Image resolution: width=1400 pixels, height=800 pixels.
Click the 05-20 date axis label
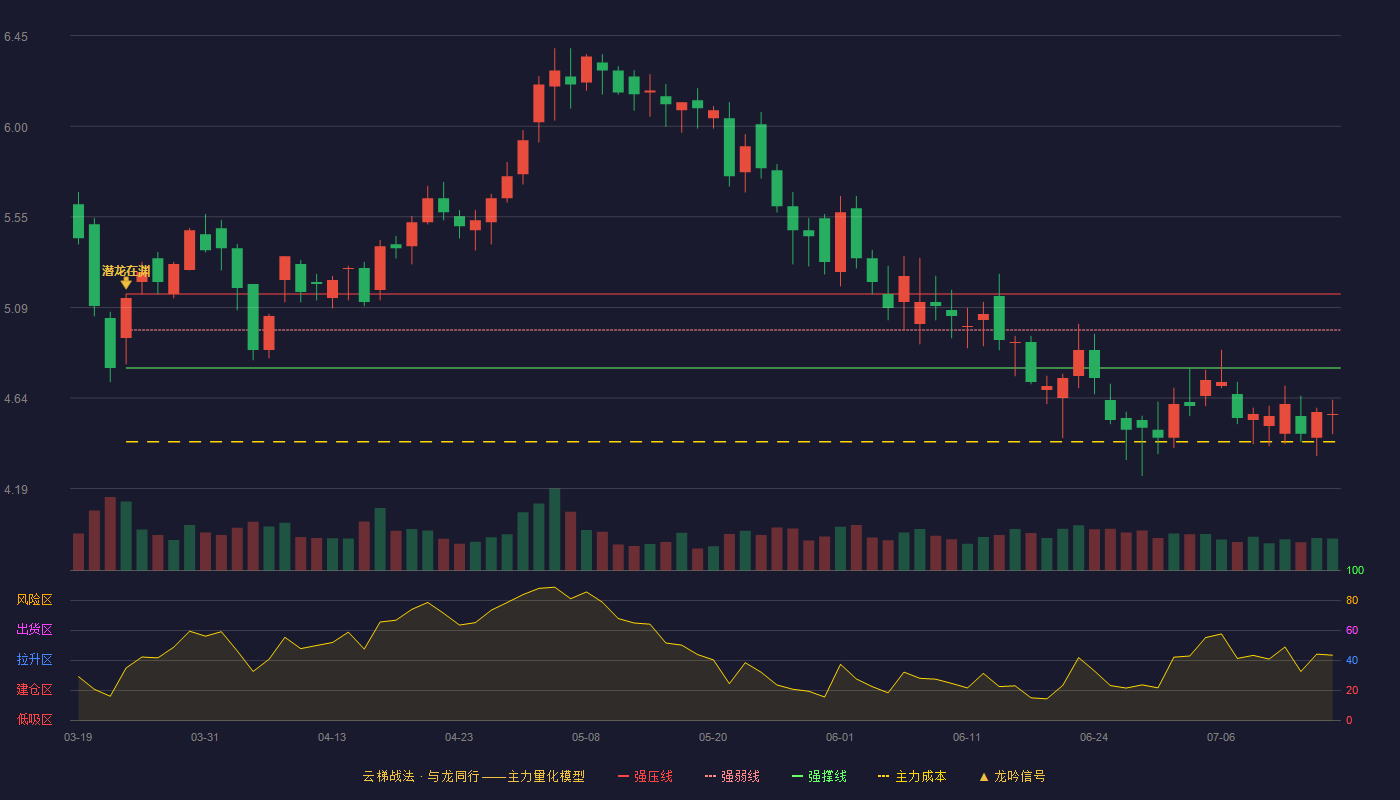click(x=713, y=737)
